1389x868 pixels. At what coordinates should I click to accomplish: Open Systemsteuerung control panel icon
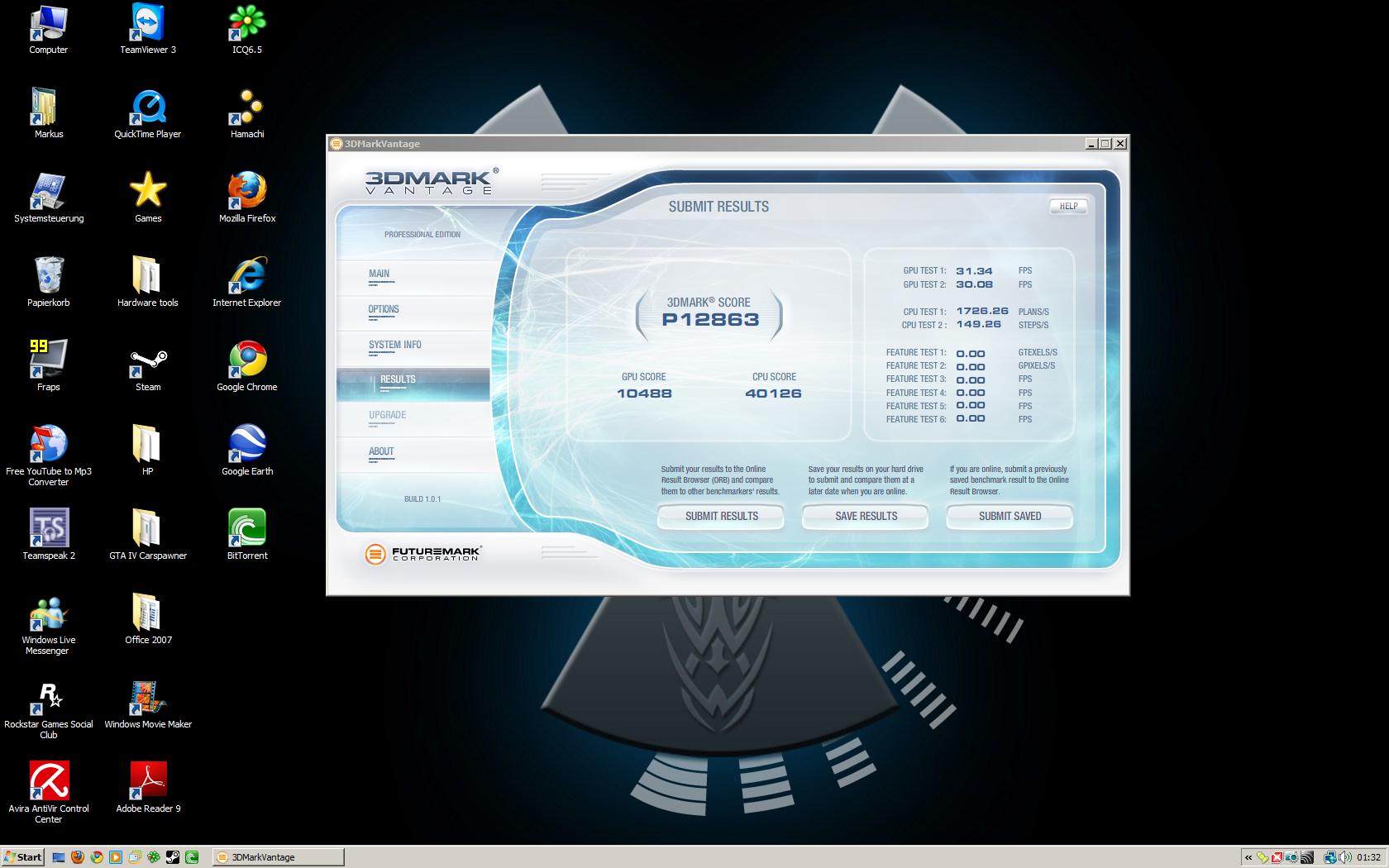point(48,198)
